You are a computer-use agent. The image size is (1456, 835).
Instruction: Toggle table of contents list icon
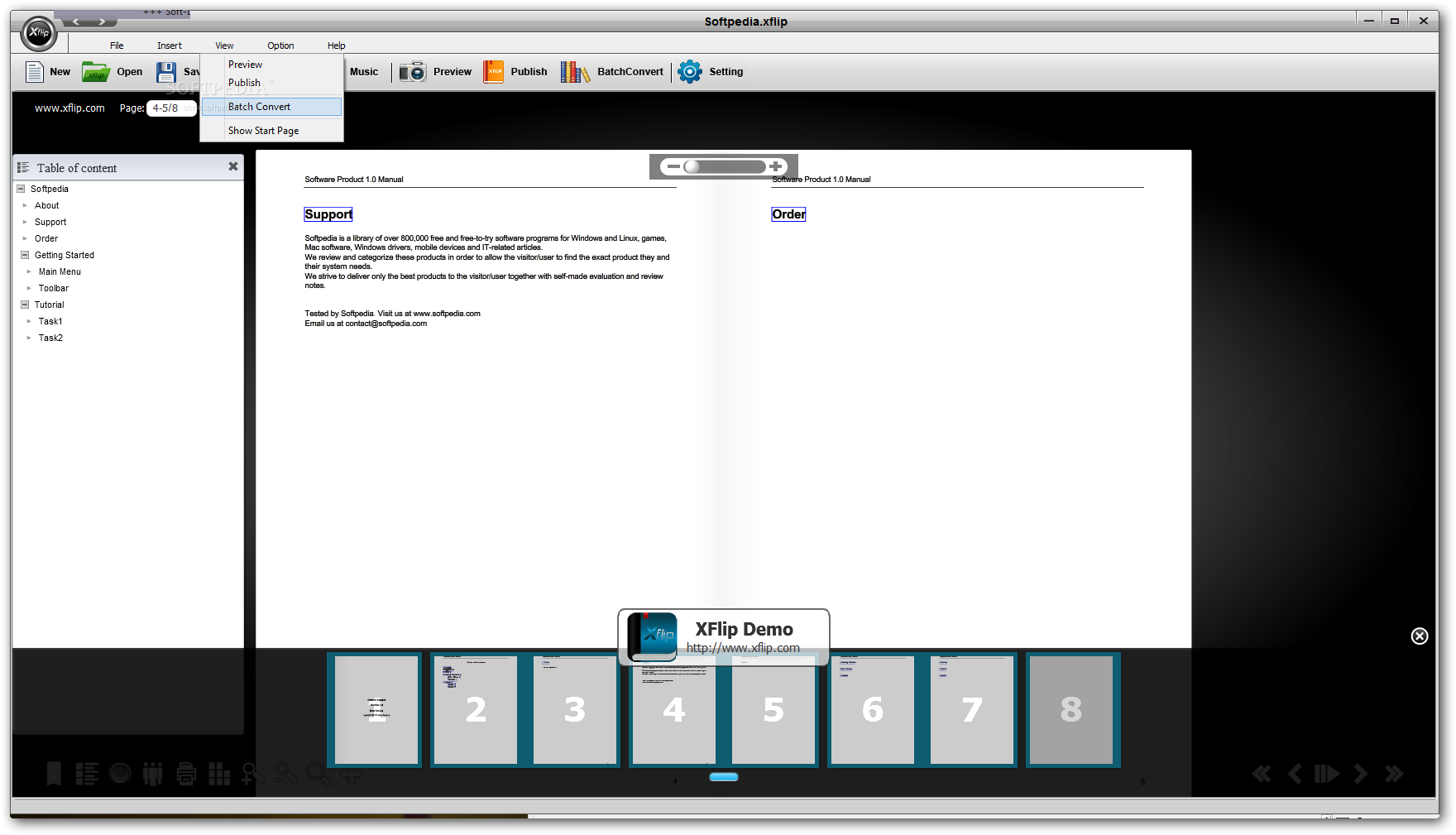87,774
